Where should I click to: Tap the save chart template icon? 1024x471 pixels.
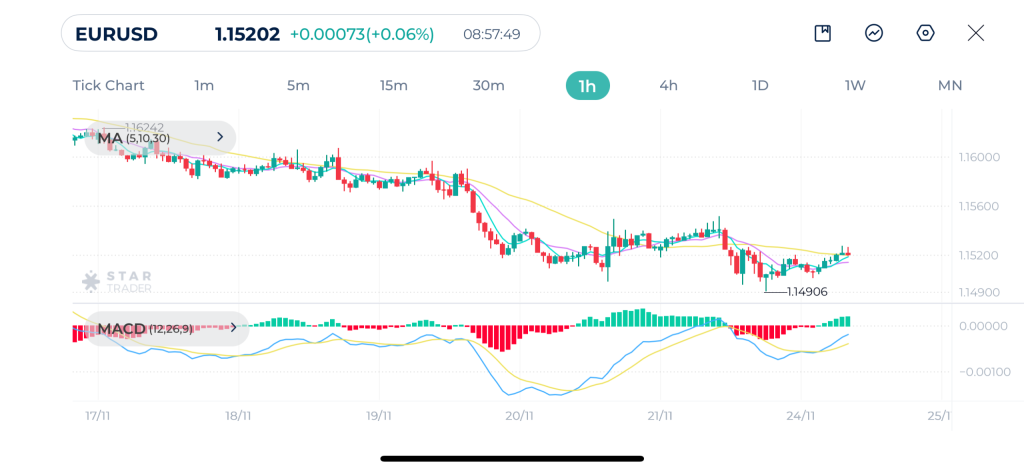[823, 33]
